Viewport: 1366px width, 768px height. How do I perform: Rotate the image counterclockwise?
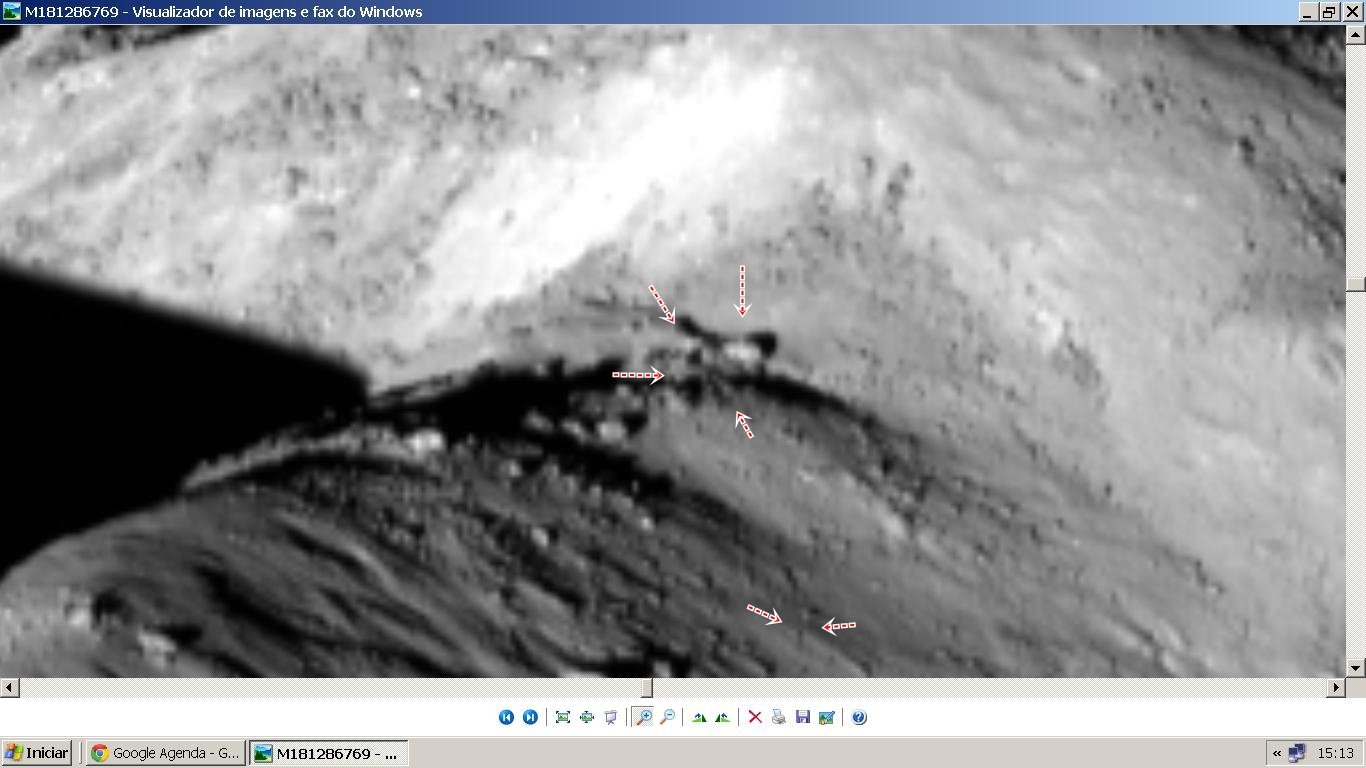722,717
